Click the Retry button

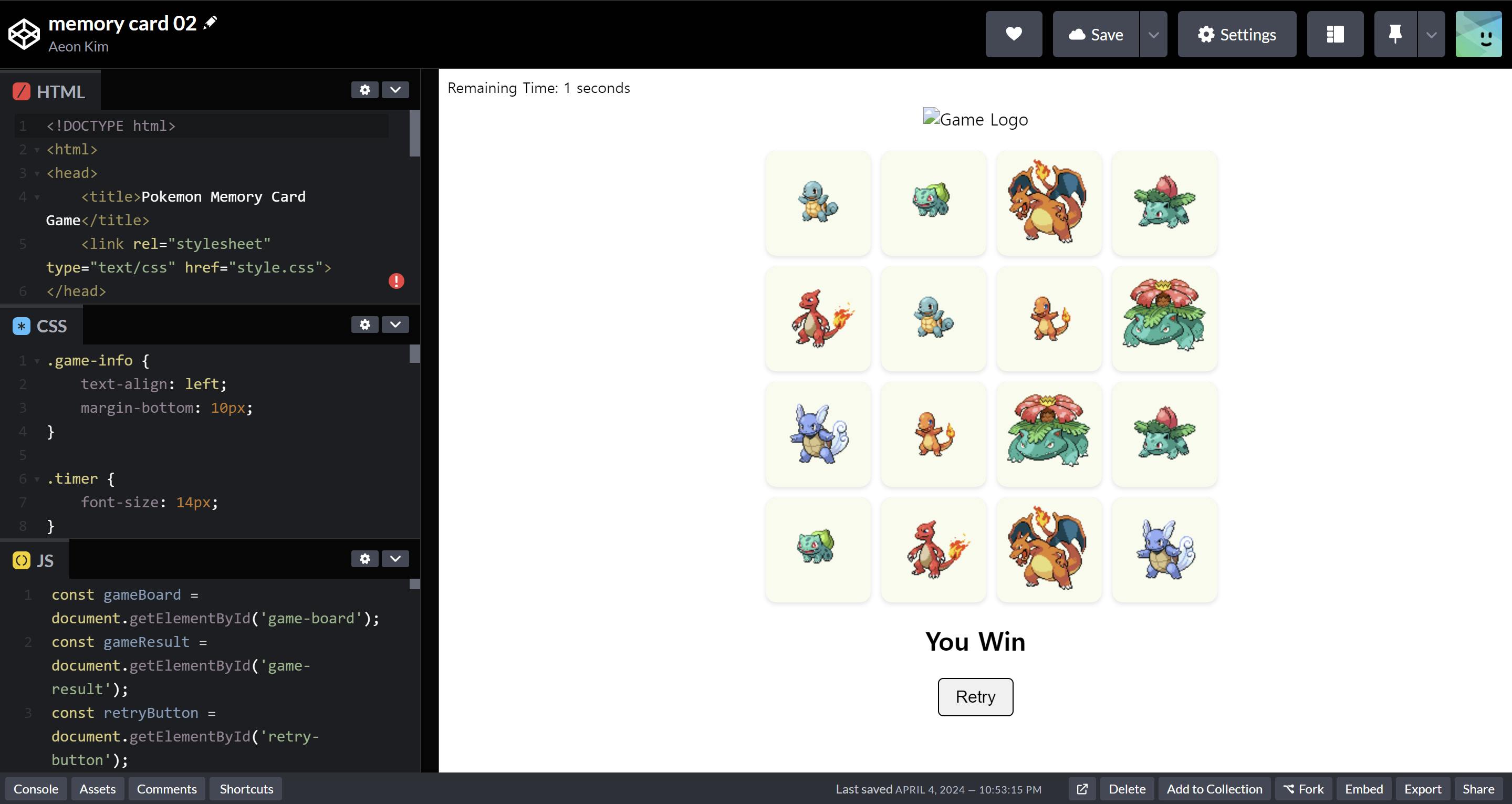coord(975,696)
